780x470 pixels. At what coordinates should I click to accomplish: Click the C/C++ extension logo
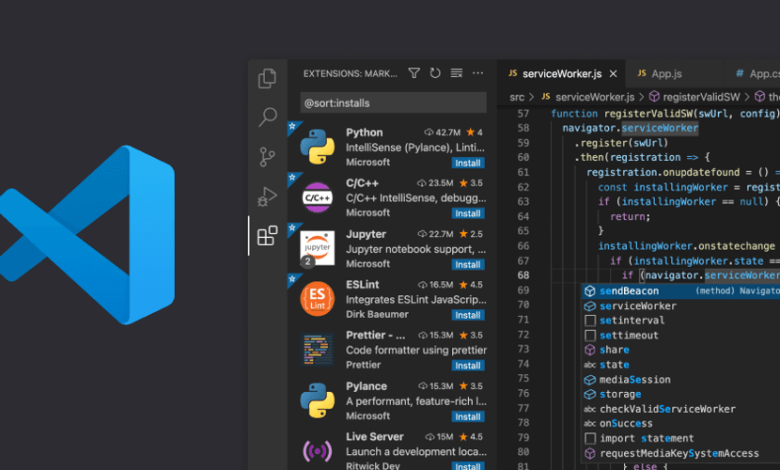coord(317,197)
